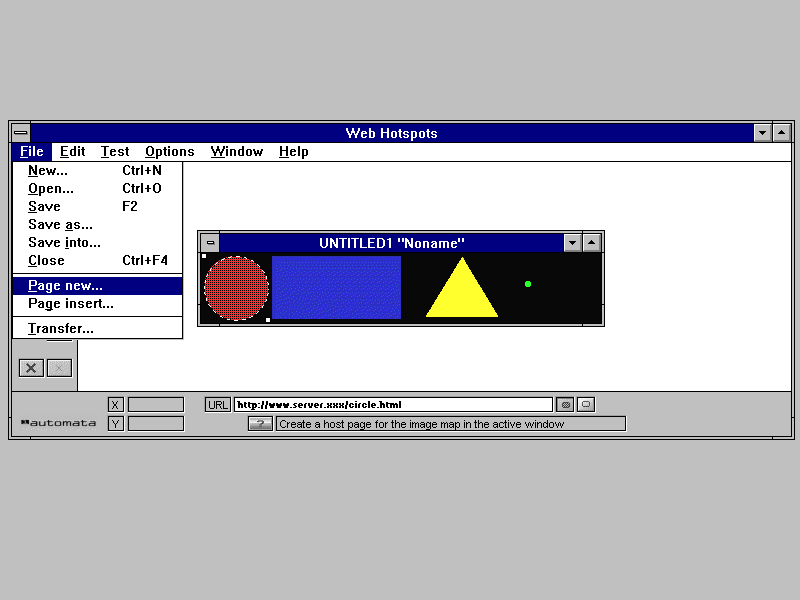Open the Web Hotspots system control menu

pos(20,133)
